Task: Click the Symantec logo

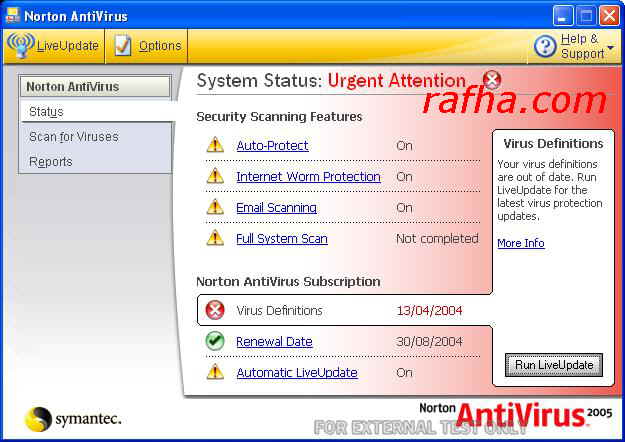Action: pos(73,419)
